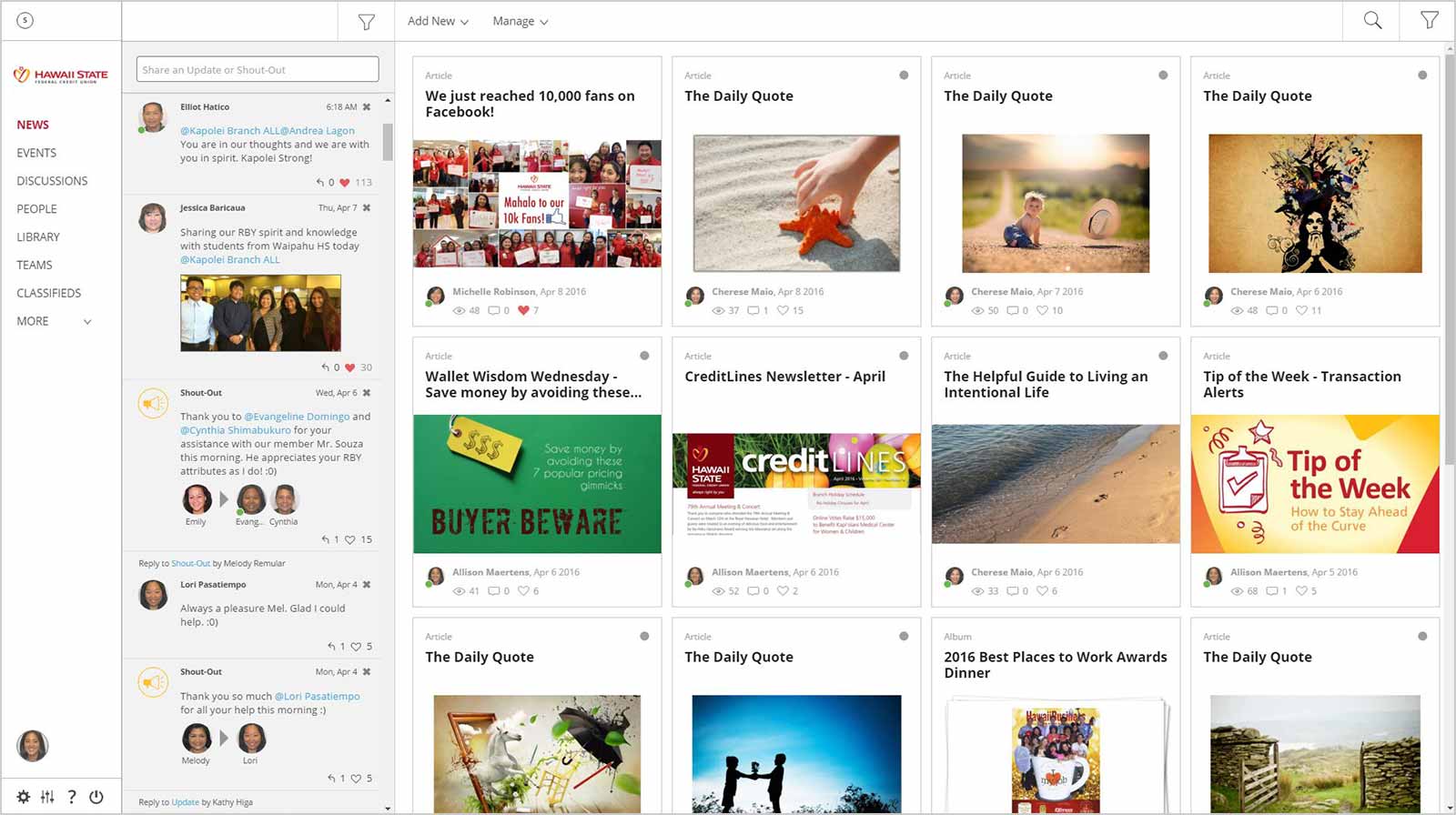Open CreditLines Newsletter - April article

[x=784, y=377]
